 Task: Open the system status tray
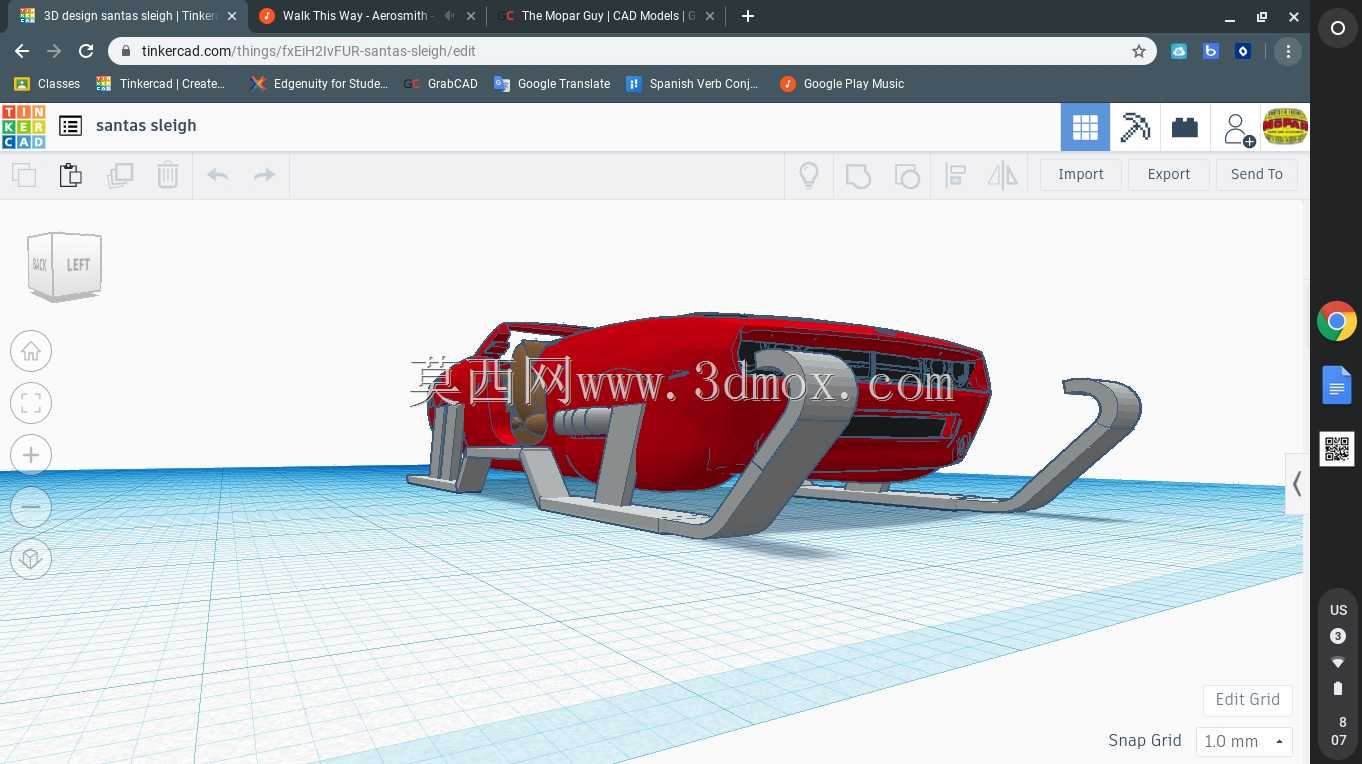[x=1338, y=674]
